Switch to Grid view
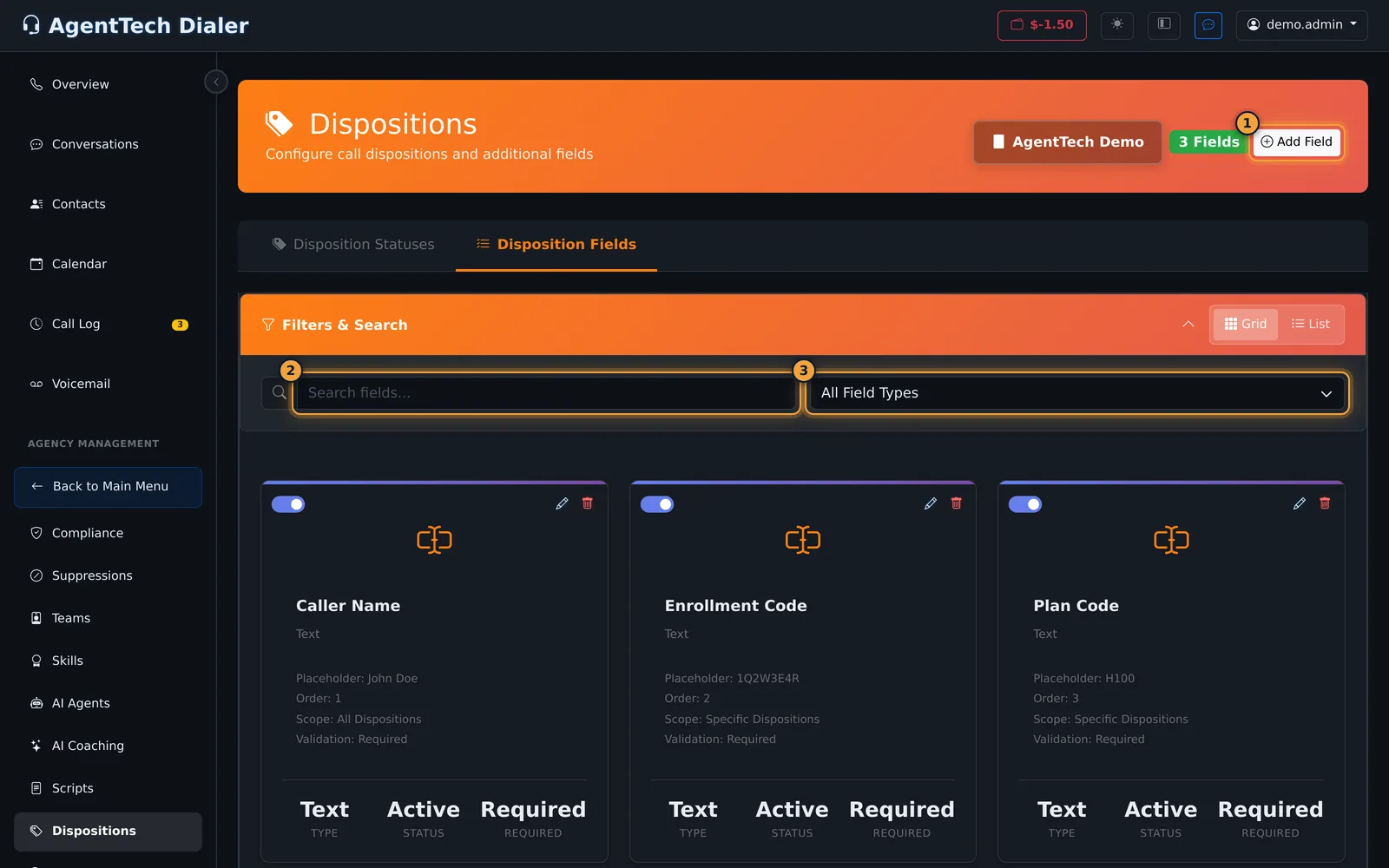The image size is (1389, 868). (x=1246, y=324)
